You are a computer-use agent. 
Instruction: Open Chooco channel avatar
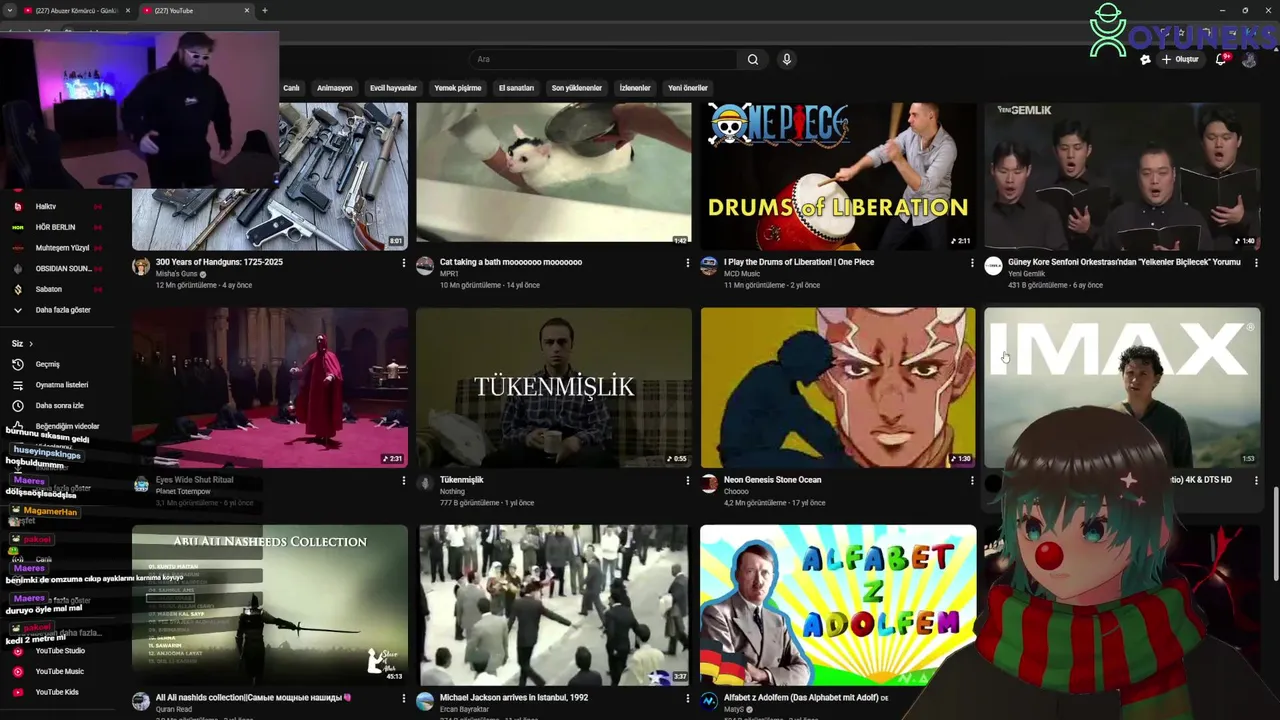point(709,484)
